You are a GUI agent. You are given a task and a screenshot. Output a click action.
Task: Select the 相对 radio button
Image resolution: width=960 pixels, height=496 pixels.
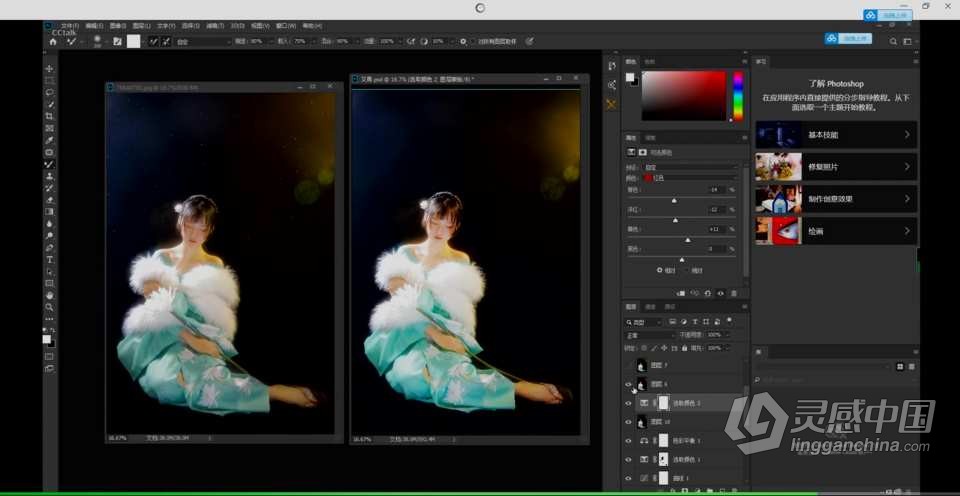click(660, 270)
